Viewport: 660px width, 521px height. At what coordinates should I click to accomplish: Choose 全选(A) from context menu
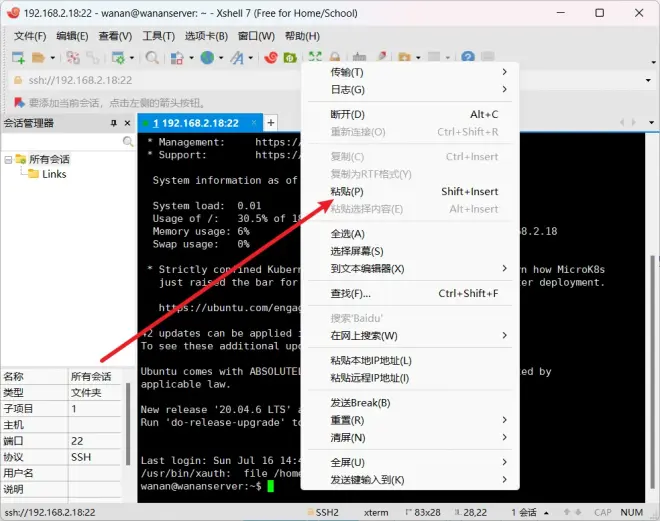[410, 234]
